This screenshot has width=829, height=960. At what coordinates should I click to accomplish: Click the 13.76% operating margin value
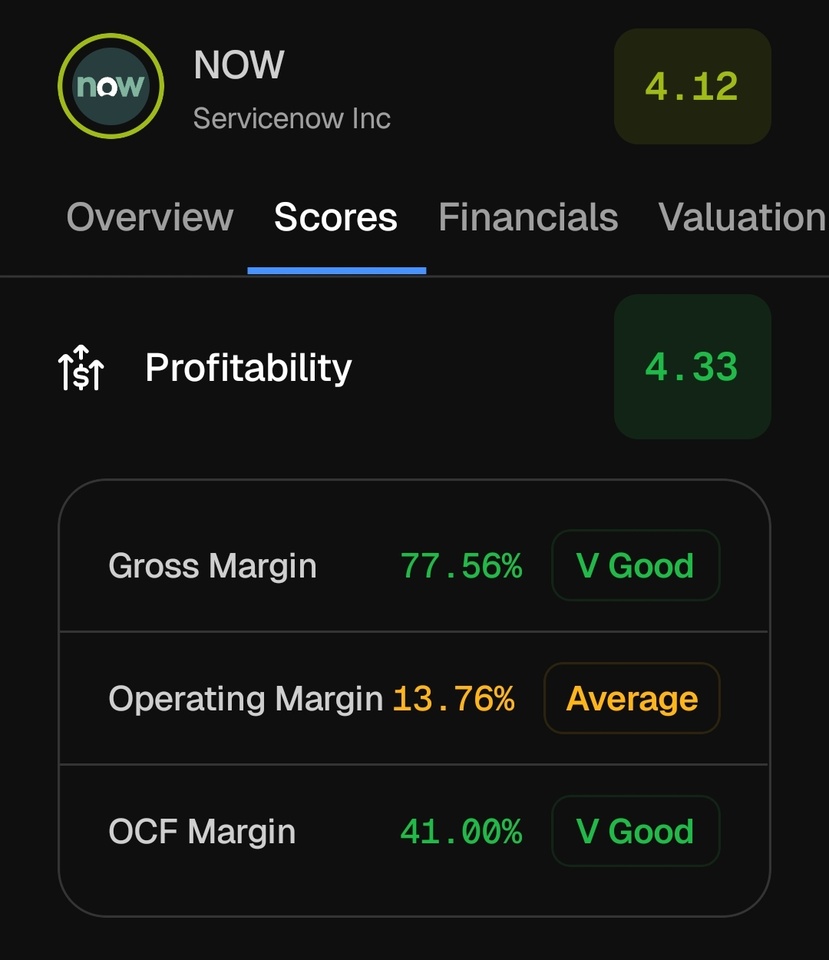pyautogui.click(x=453, y=698)
